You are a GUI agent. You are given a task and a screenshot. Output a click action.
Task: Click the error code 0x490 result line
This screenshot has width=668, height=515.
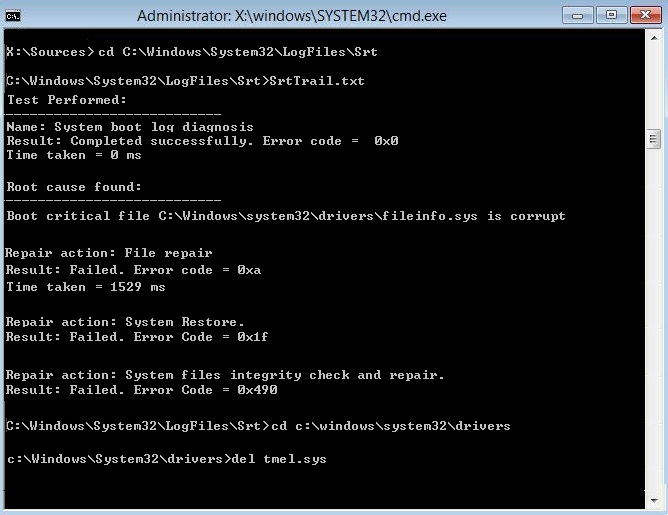[x=141, y=390]
